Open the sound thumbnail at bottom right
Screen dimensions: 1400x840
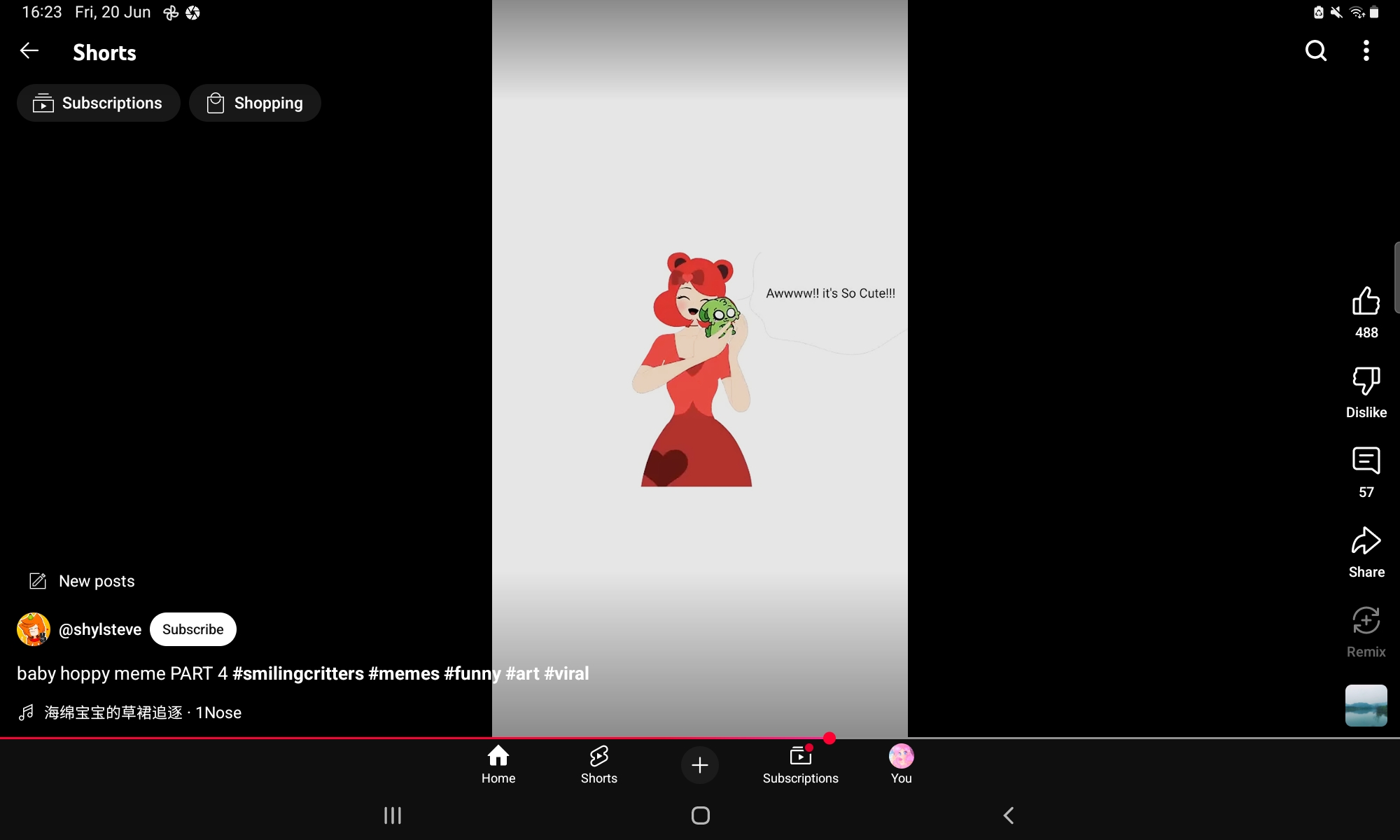[1366, 706]
